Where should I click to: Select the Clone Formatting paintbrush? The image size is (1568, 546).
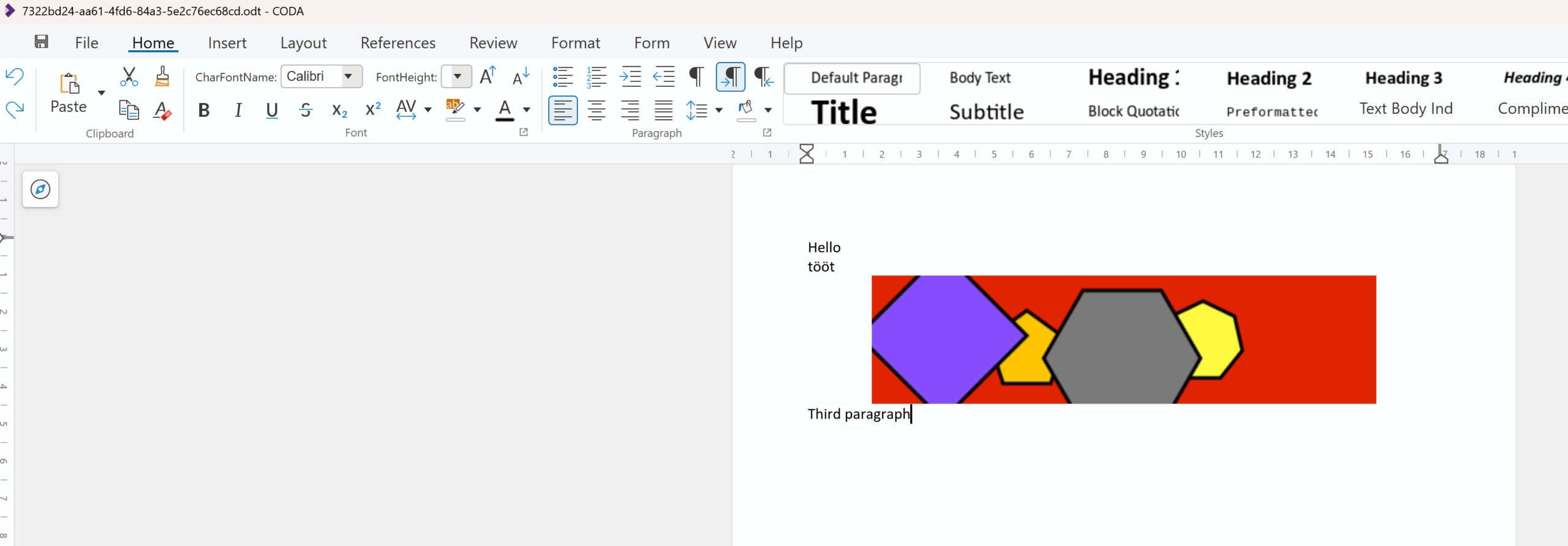point(162,77)
